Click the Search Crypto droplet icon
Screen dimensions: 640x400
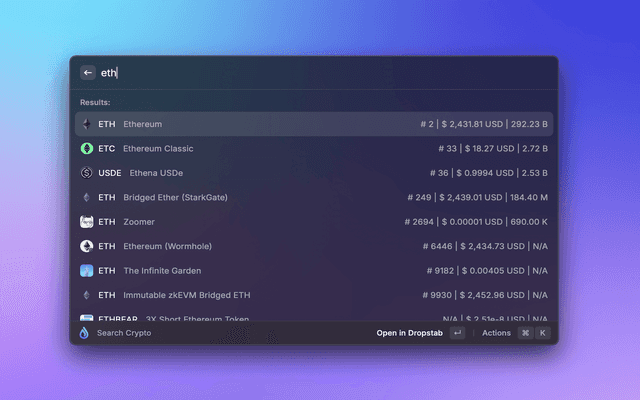[x=85, y=333]
